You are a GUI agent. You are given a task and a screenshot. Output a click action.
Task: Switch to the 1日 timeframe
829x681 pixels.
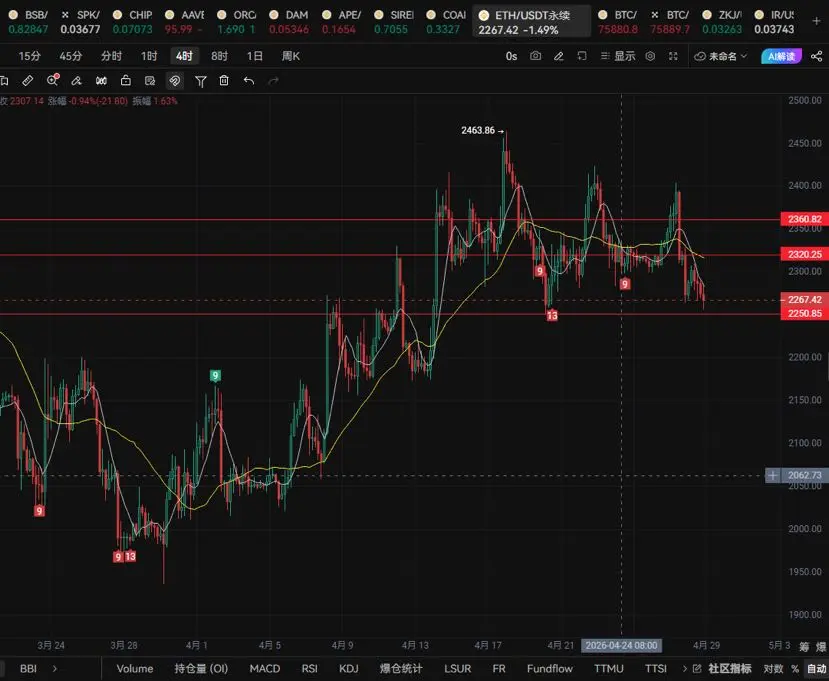tap(255, 56)
